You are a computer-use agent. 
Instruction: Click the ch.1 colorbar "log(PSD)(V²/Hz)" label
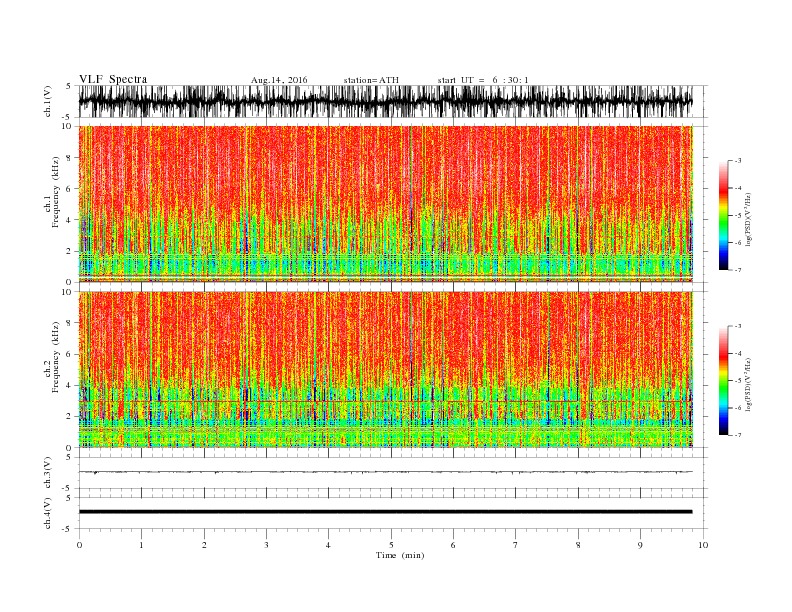(x=749, y=219)
